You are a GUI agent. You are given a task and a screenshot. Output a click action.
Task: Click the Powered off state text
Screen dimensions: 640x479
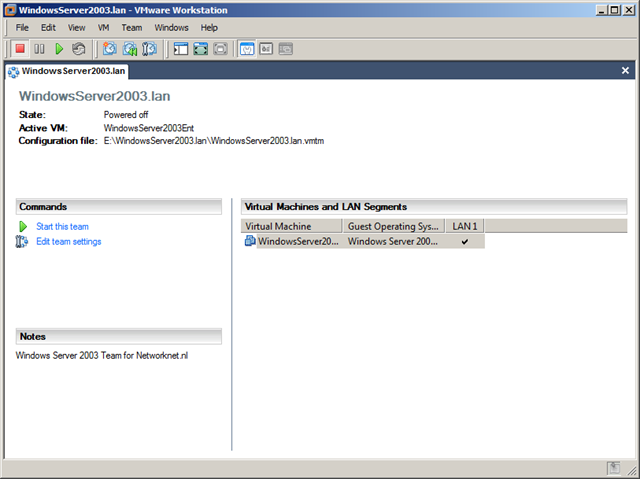pos(126,115)
